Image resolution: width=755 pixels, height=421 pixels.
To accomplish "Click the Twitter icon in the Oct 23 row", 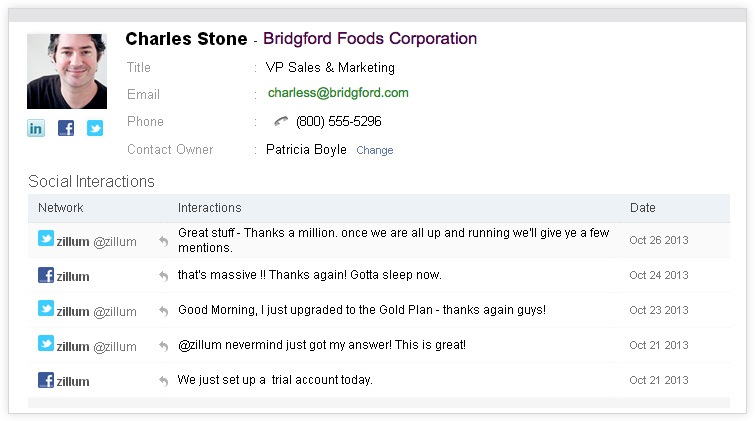I will pos(46,310).
